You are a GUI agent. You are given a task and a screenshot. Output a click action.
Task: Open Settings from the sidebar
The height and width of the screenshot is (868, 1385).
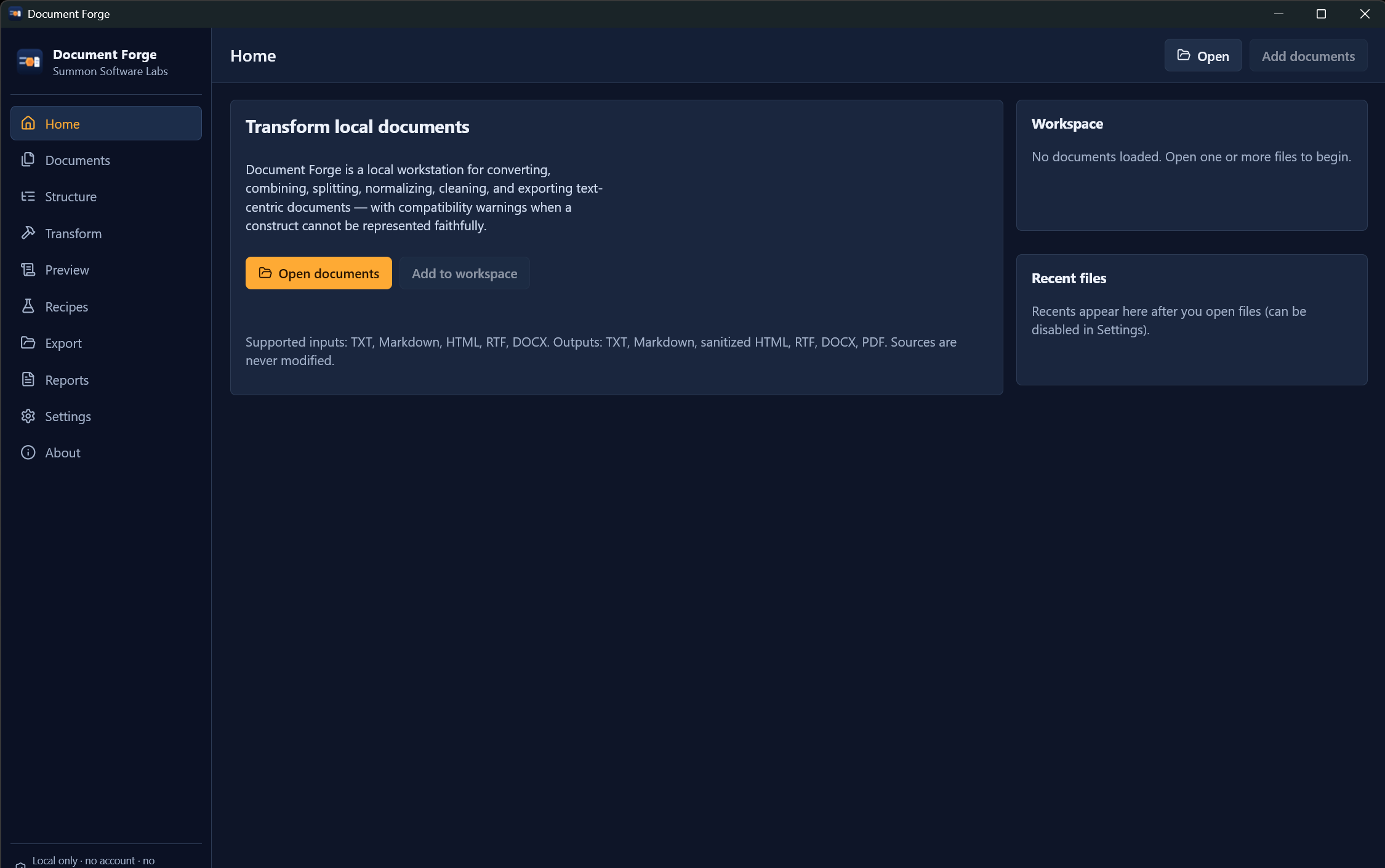click(106, 416)
